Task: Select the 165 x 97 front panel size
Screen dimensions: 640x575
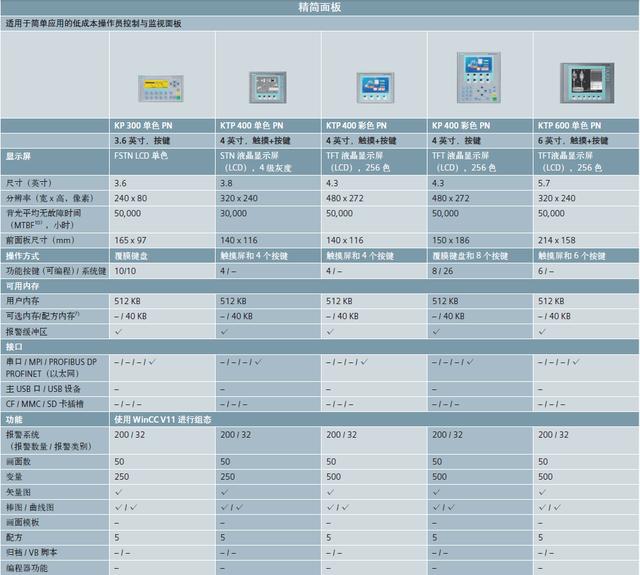Action: (x=130, y=240)
